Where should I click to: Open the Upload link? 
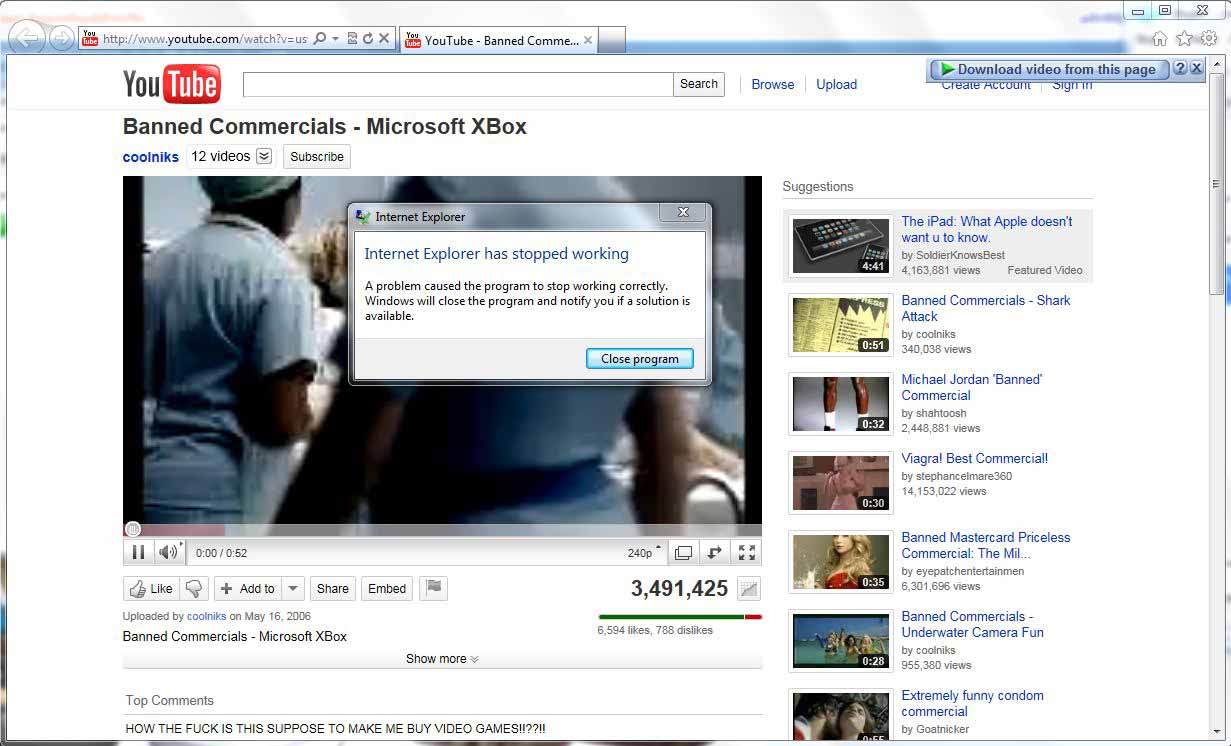point(836,85)
